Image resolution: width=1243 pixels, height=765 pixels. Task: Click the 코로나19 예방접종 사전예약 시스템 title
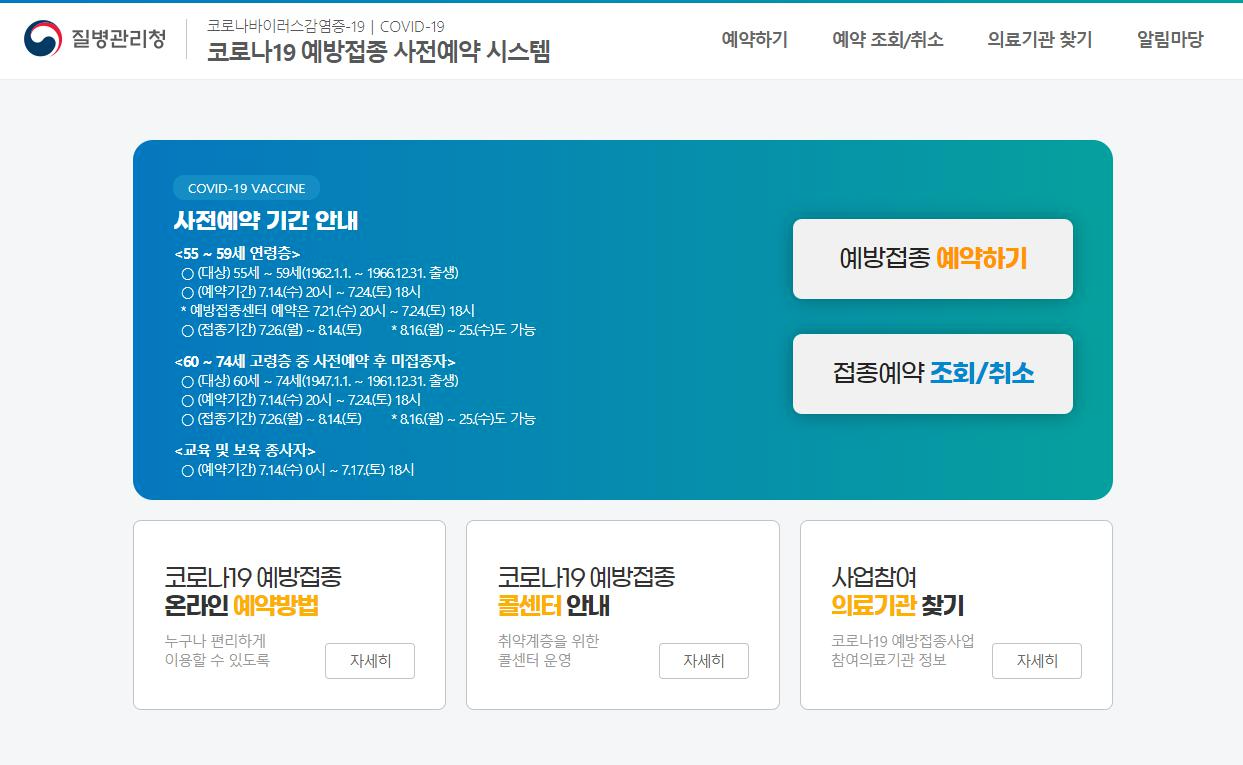[x=379, y=52]
